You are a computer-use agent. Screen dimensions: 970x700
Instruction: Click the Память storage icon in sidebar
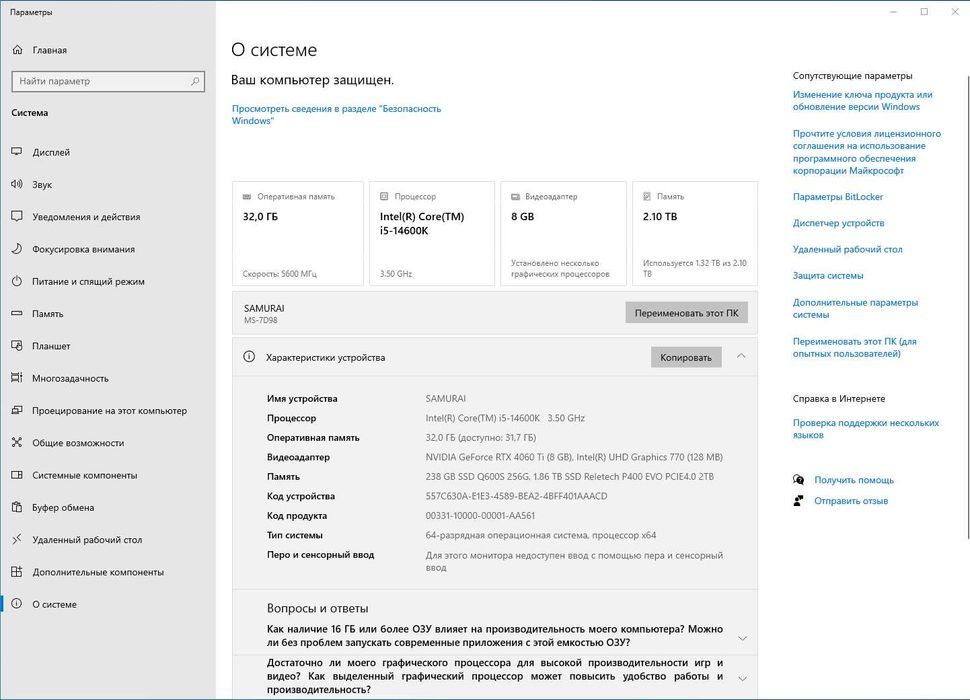coord(17,314)
